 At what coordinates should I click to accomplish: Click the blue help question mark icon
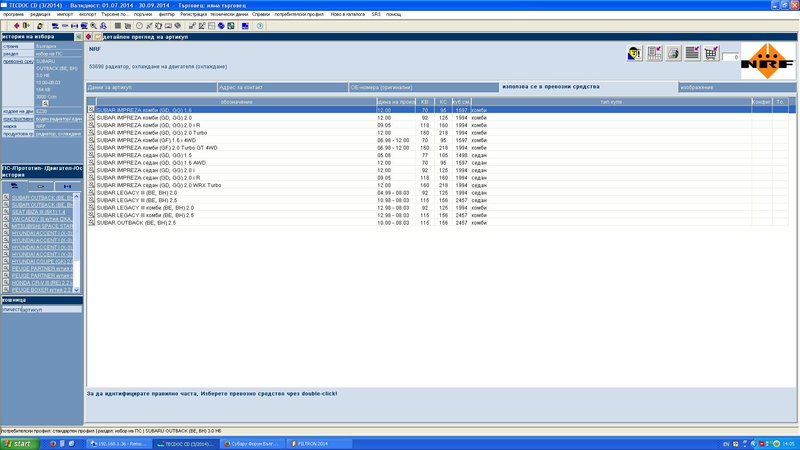click(260, 26)
